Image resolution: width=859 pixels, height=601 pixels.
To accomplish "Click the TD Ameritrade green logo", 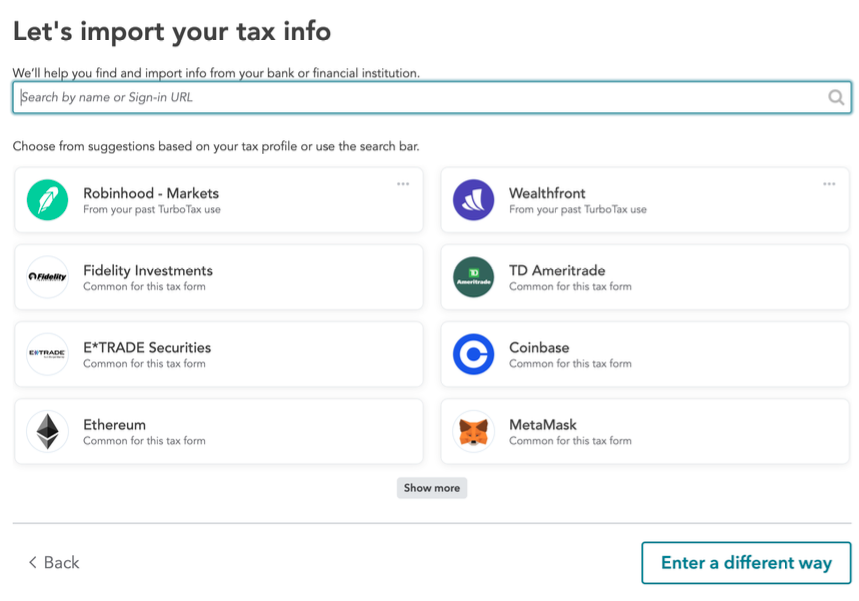I will pos(473,277).
